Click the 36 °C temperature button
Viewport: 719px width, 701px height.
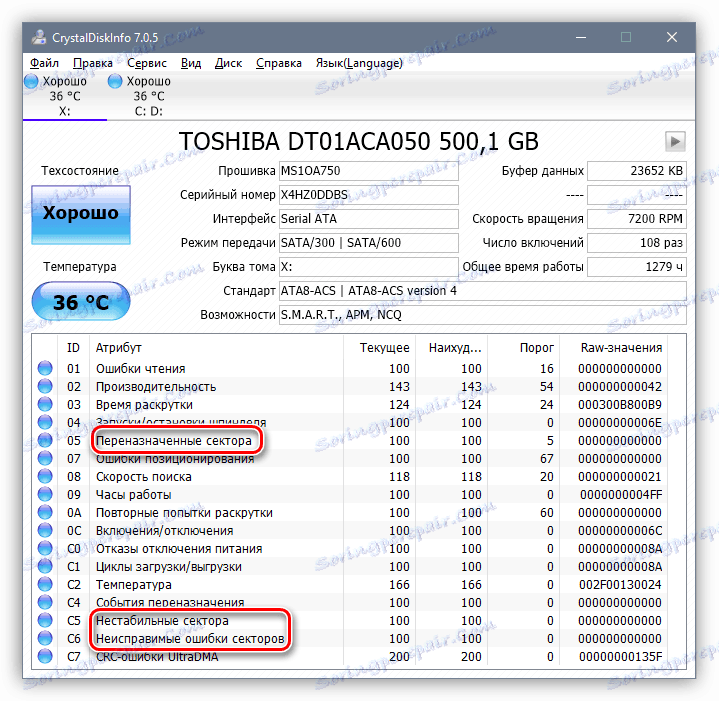tap(80, 303)
